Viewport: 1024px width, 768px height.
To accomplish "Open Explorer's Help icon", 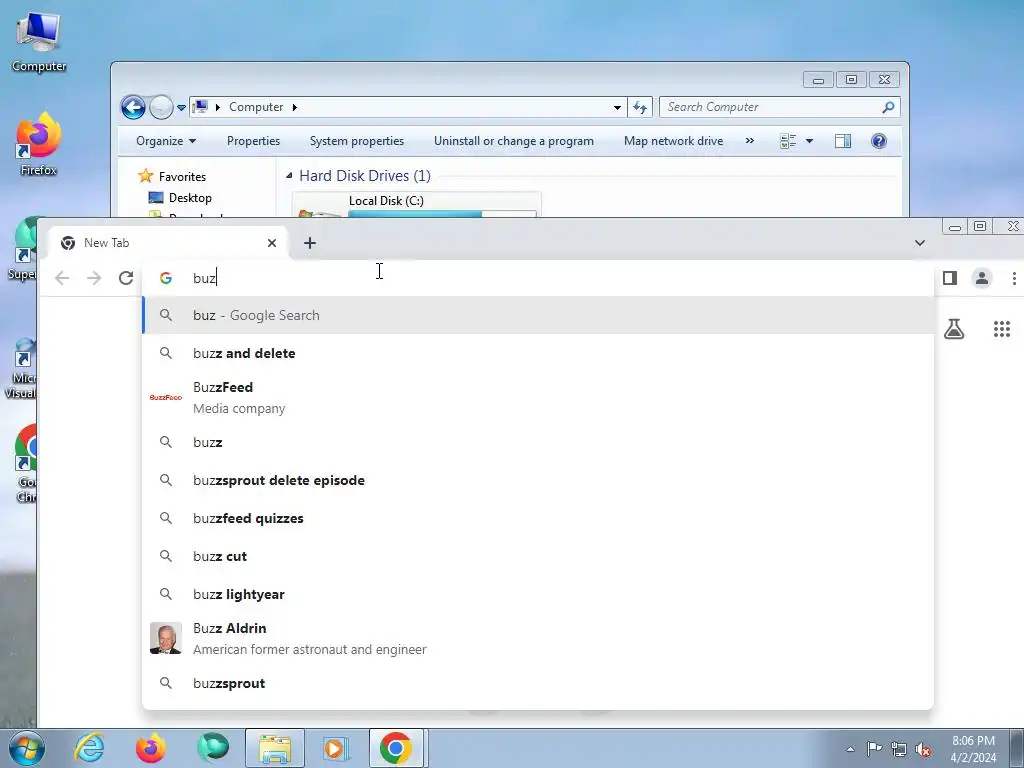I will point(879,141).
